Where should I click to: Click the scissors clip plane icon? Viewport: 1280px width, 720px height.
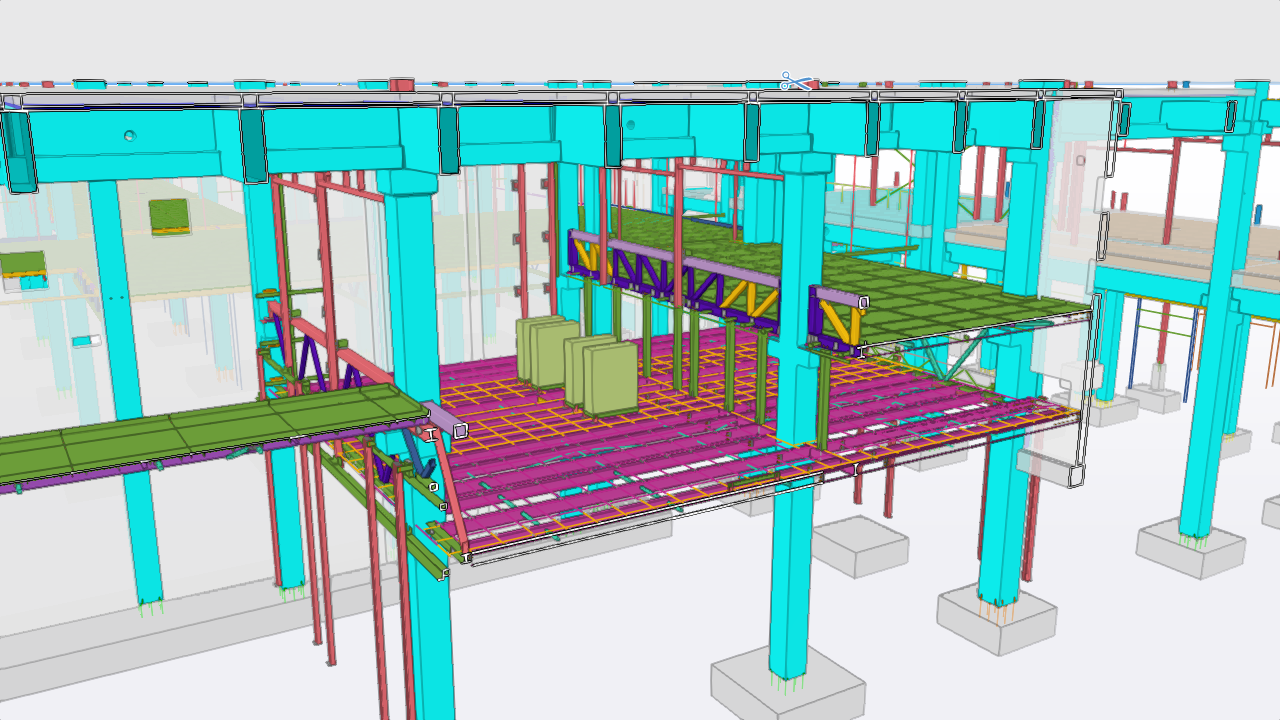click(796, 82)
